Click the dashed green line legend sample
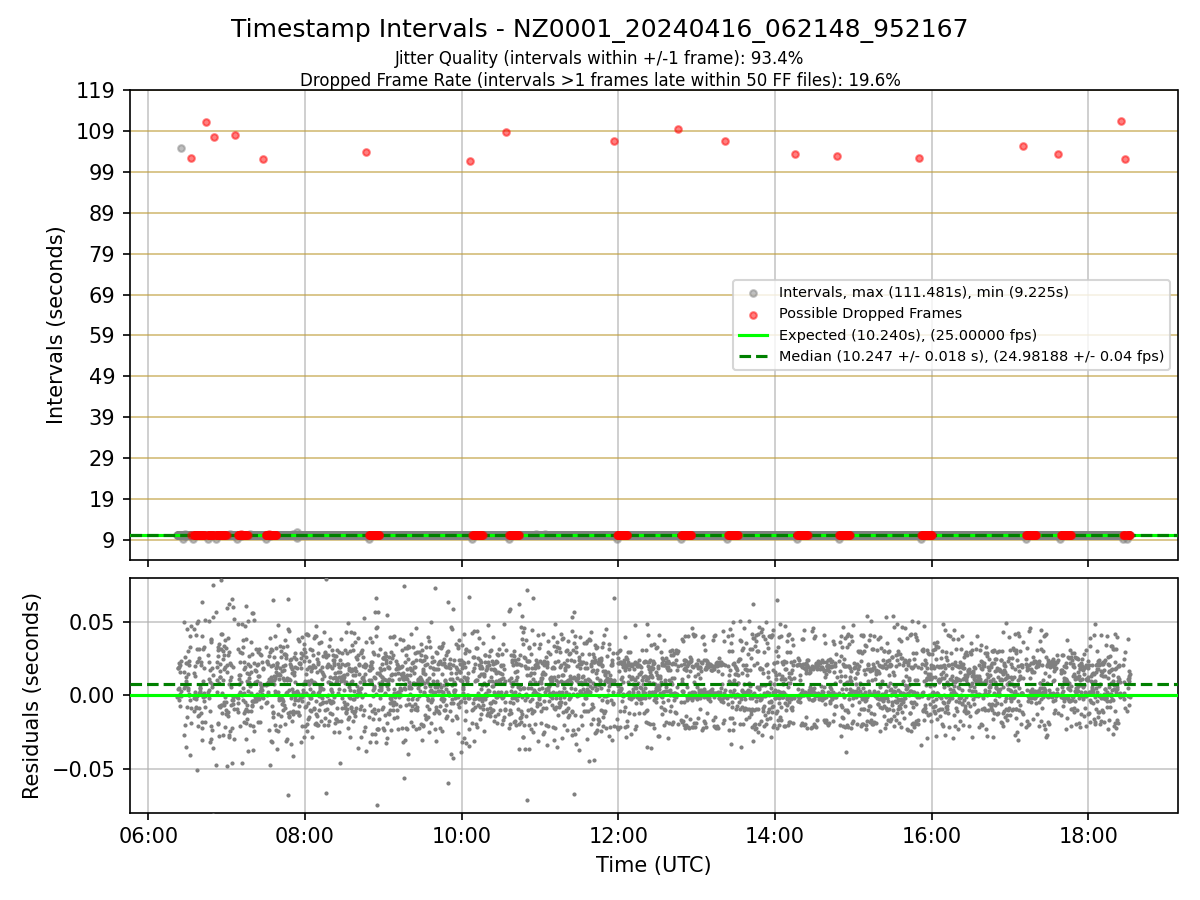 pyautogui.click(x=753, y=356)
